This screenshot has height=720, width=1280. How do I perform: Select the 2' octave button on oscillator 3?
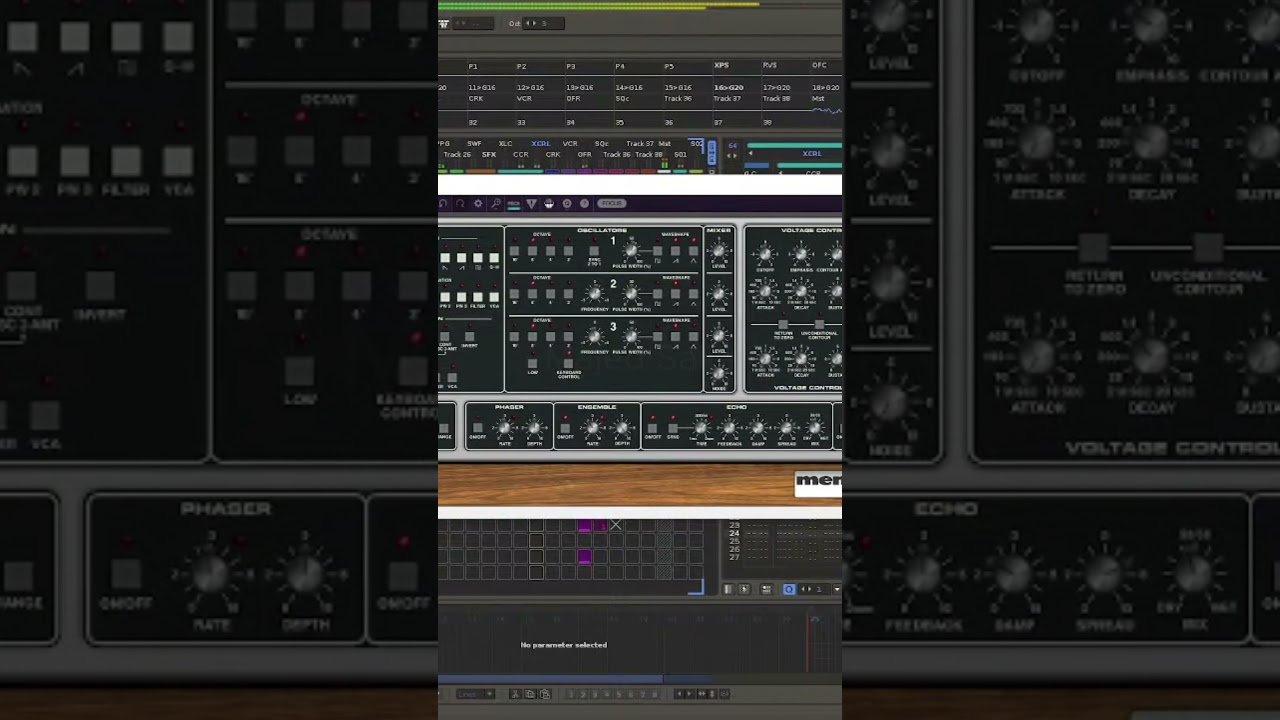568,336
